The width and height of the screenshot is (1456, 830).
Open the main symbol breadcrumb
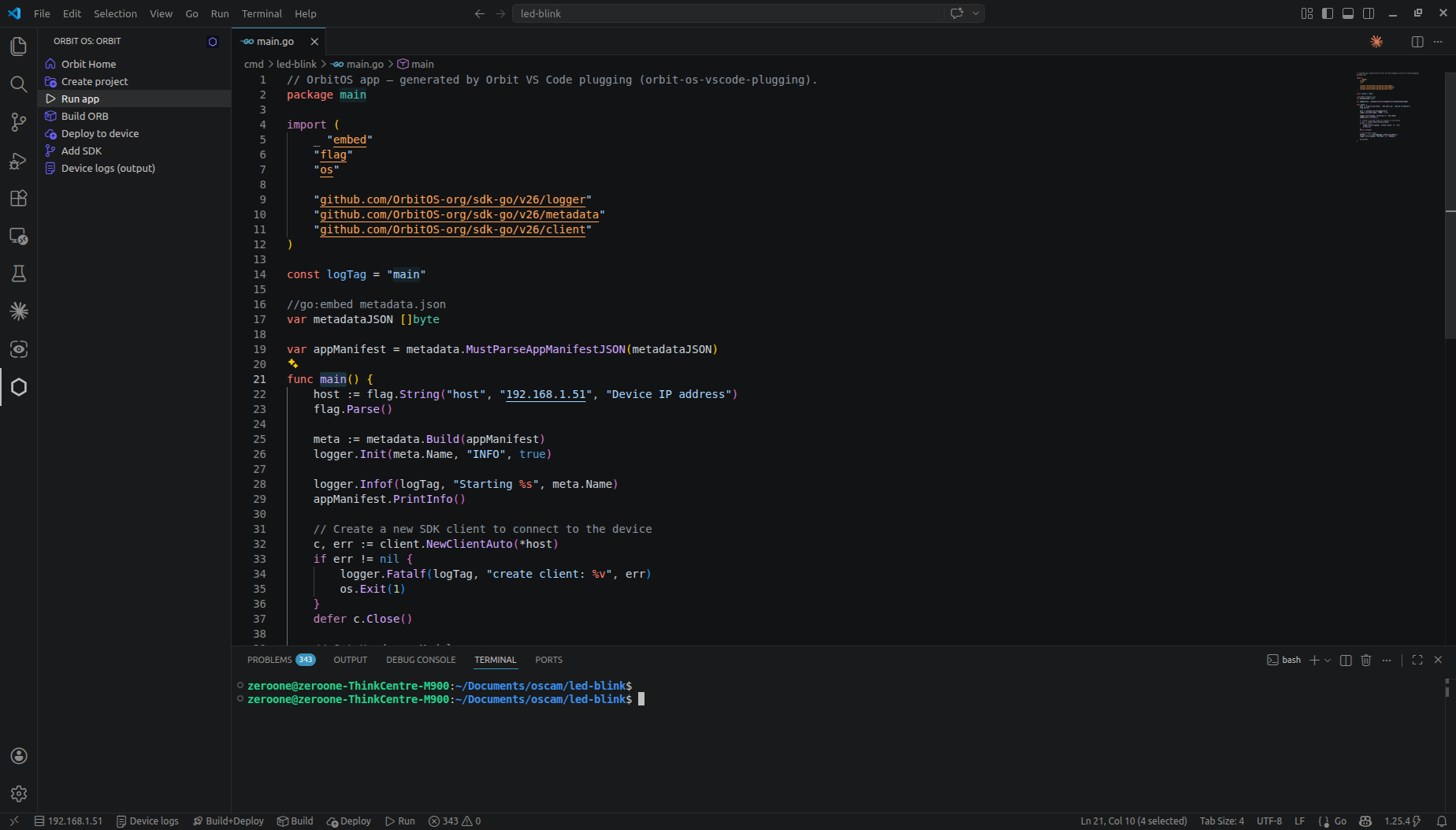click(x=416, y=64)
